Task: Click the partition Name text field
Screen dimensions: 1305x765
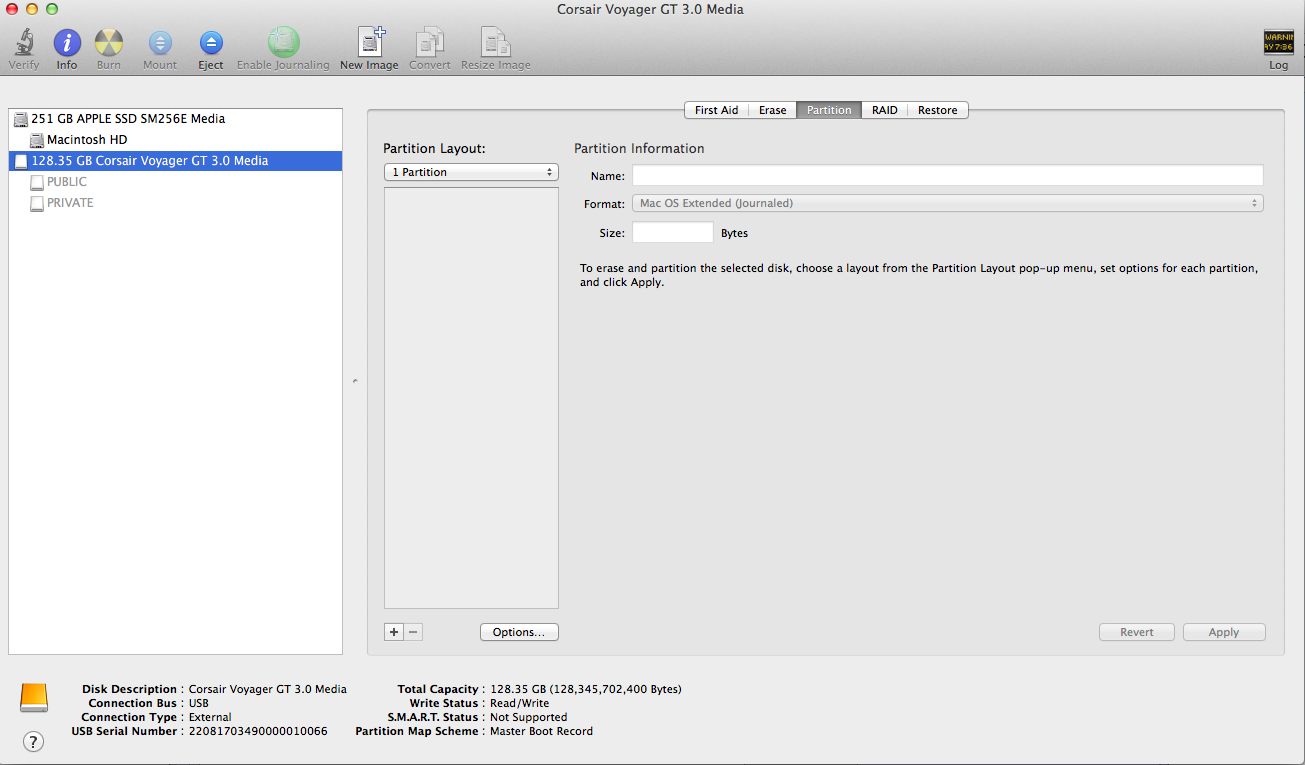Action: pos(947,176)
